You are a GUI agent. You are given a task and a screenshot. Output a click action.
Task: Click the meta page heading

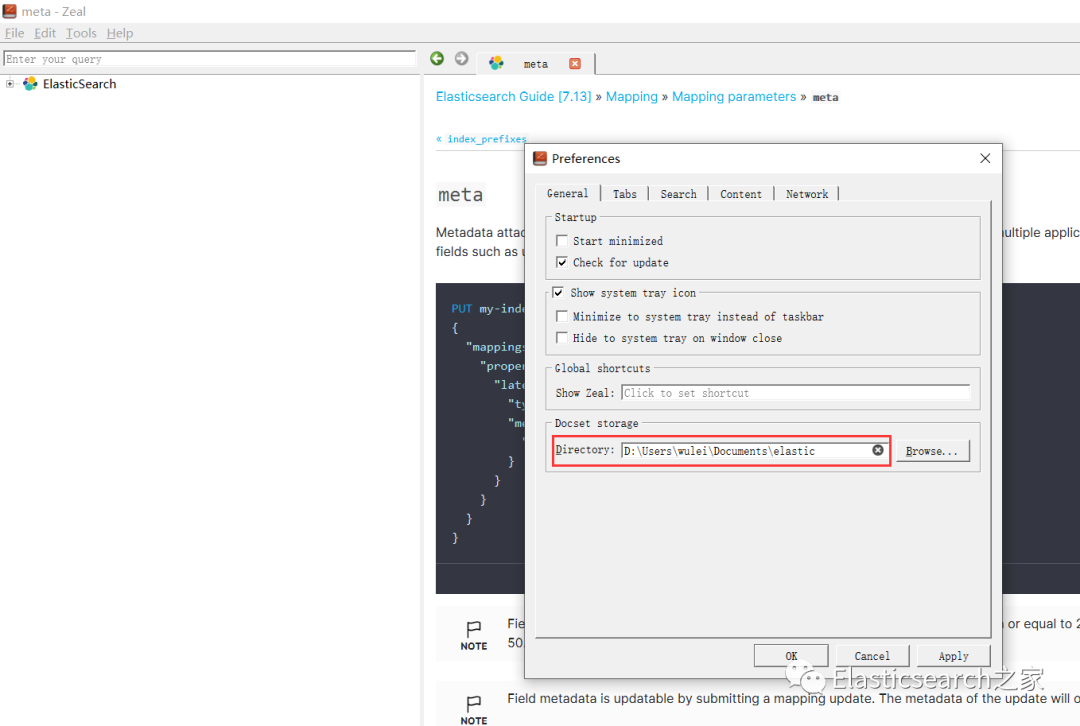(460, 195)
